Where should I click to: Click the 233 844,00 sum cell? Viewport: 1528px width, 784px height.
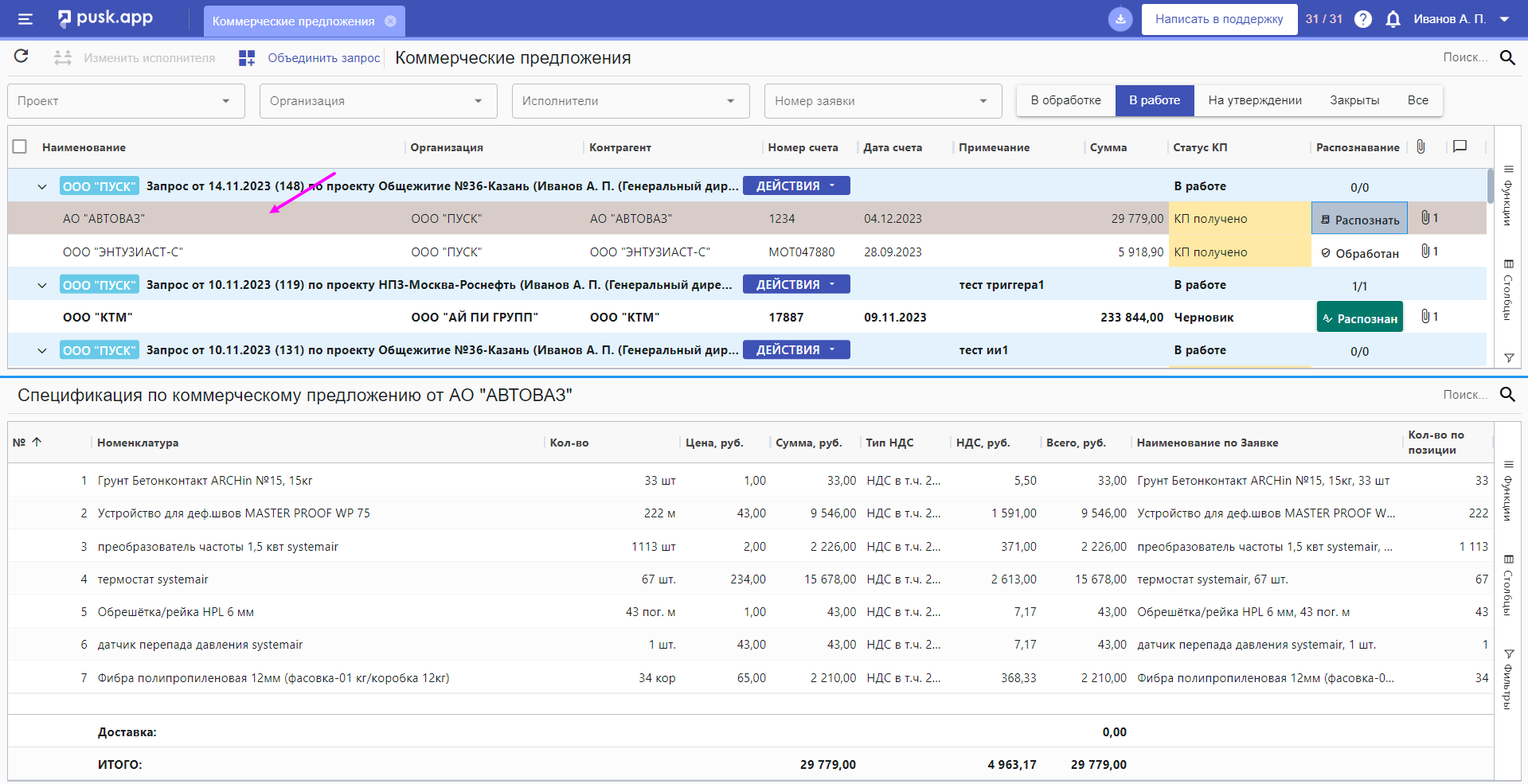coord(1131,317)
